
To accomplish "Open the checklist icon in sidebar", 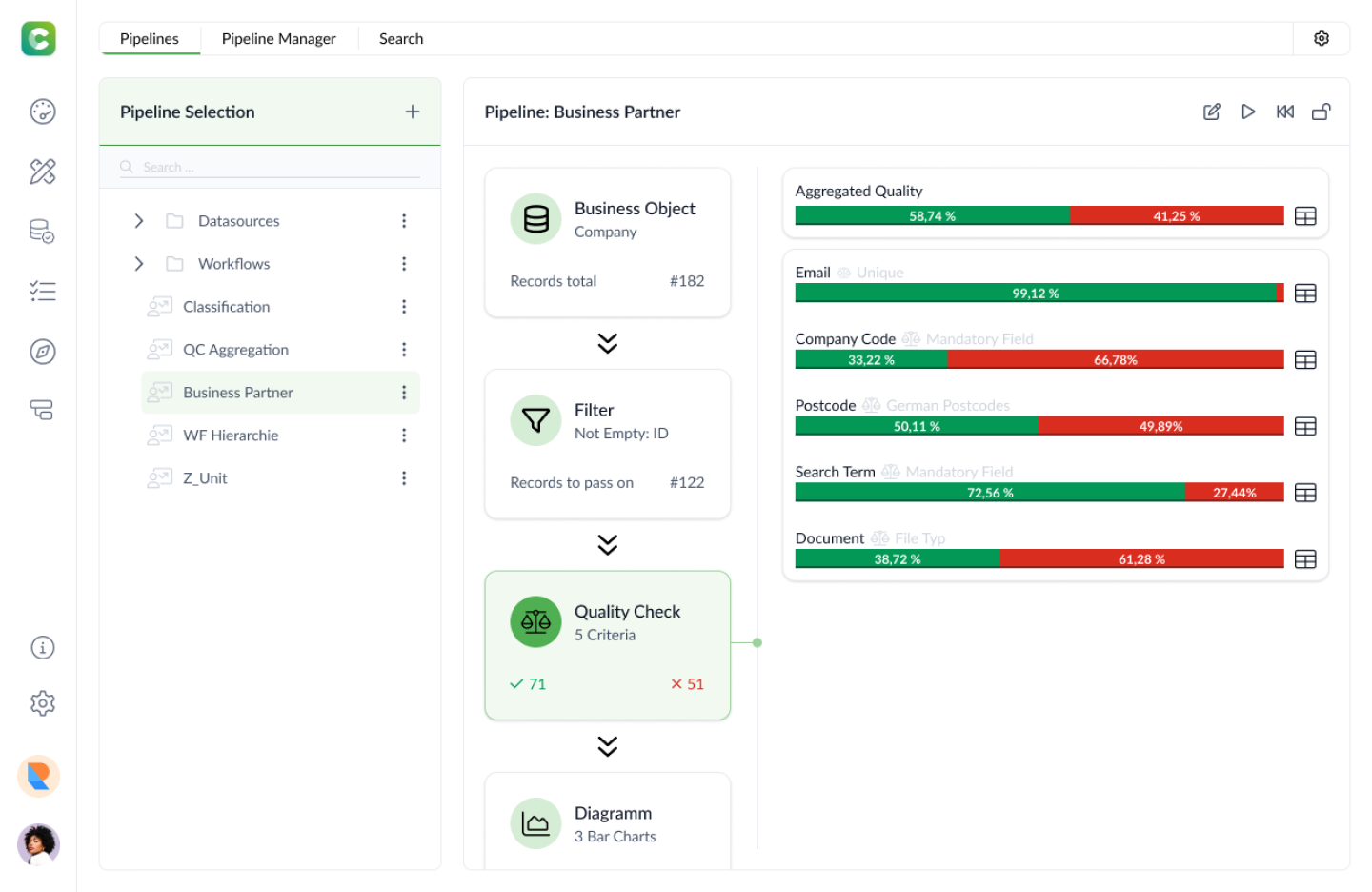I will click(43, 292).
